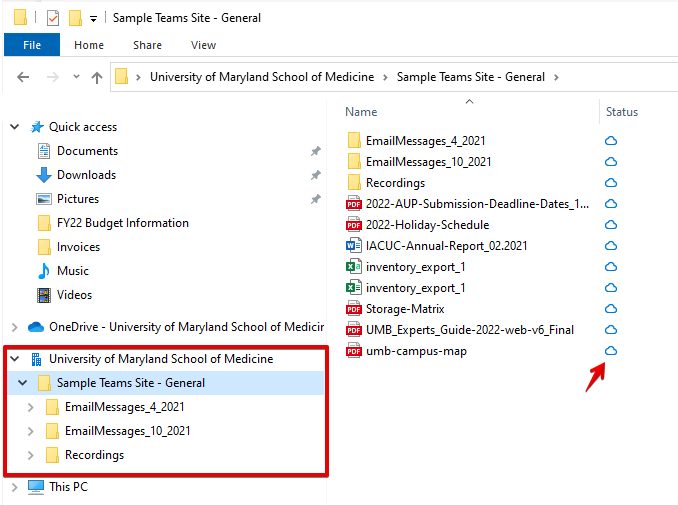Viewport: 678px width, 505px height.
Task: Expand the OneDrive tree node
Action: pyautogui.click(x=14, y=327)
